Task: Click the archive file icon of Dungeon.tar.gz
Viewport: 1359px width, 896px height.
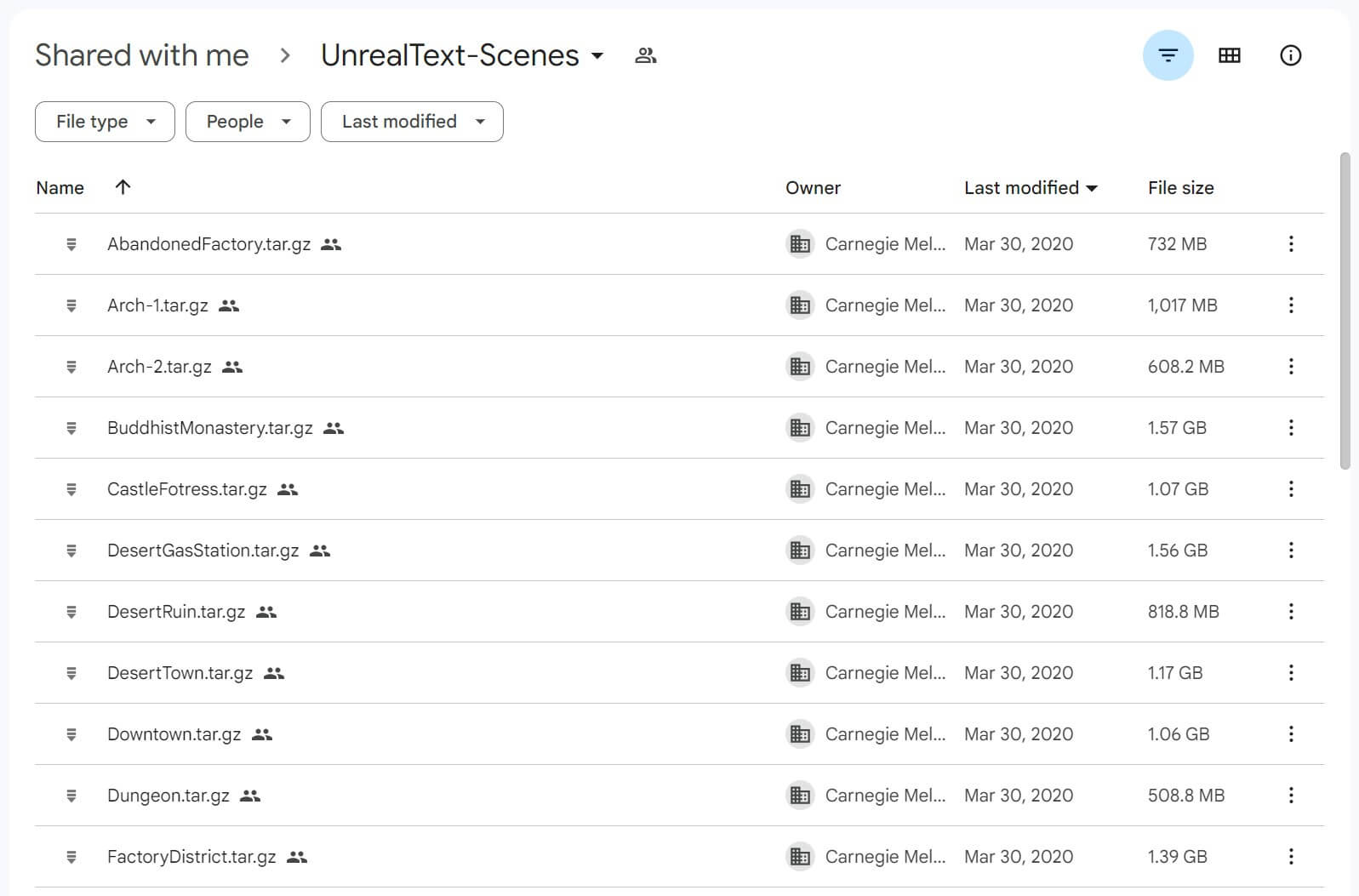Action: [x=71, y=796]
